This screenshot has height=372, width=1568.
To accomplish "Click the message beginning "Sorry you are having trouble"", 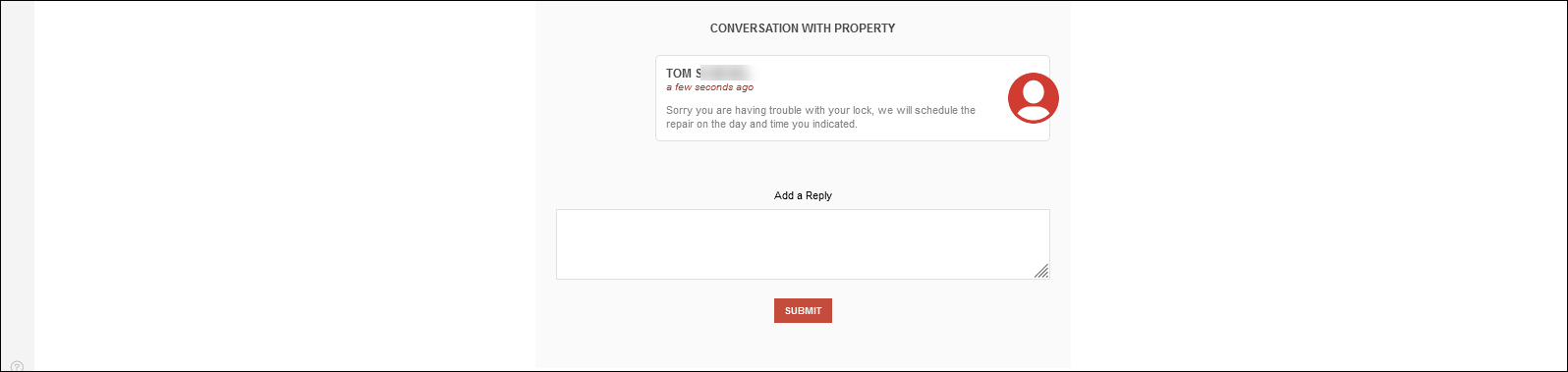I will 820,117.
